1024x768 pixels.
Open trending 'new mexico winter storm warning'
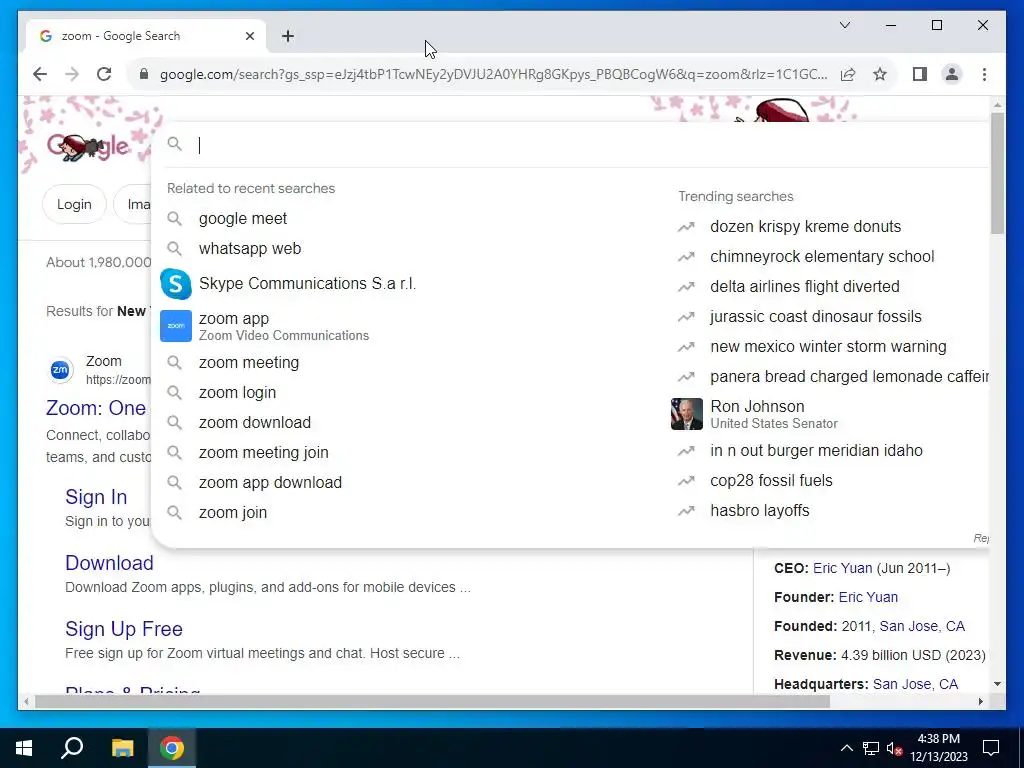coord(828,347)
